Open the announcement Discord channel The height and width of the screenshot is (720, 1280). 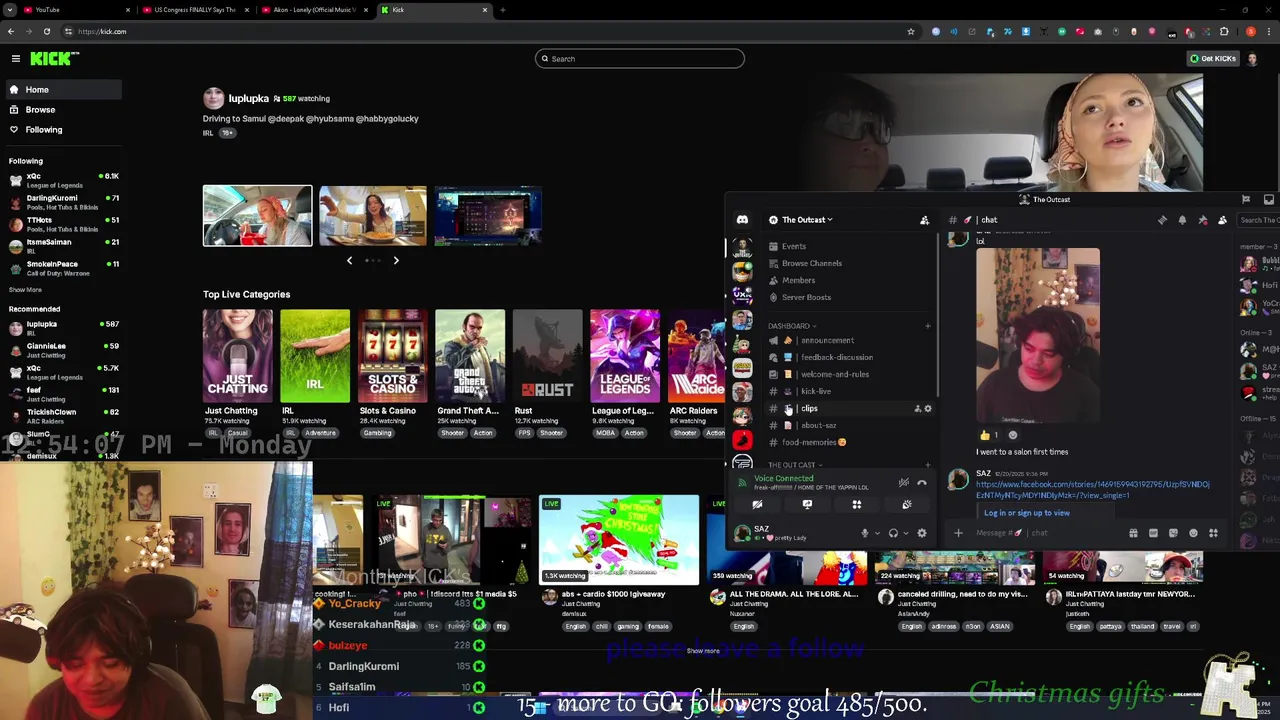pos(848,341)
